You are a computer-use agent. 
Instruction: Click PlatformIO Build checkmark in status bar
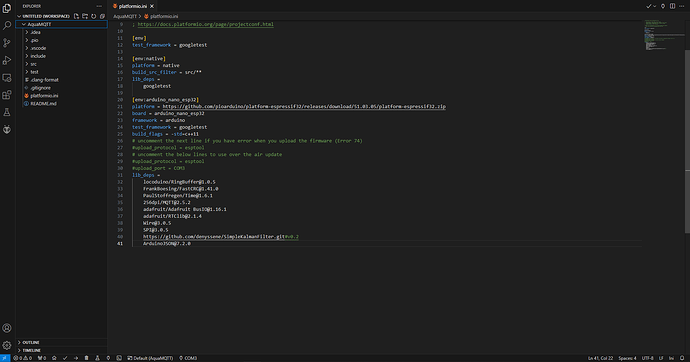coord(65,358)
